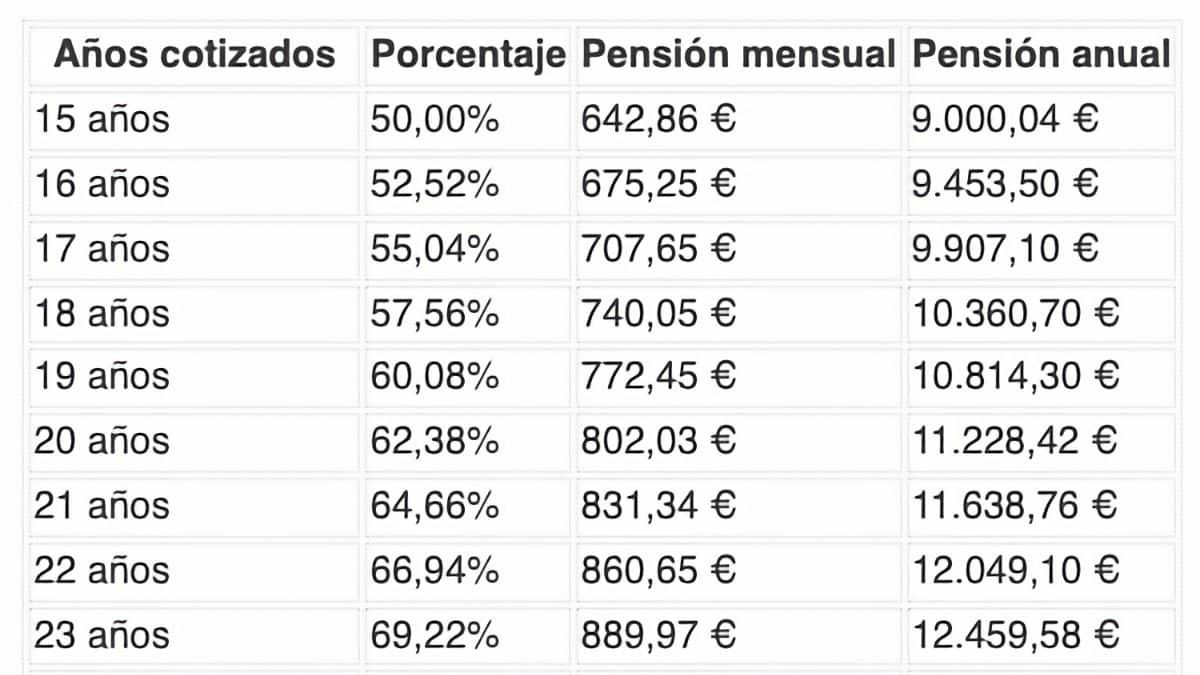Select the '16 años' row cell
The width and height of the screenshot is (1200, 675).
(x=102, y=184)
